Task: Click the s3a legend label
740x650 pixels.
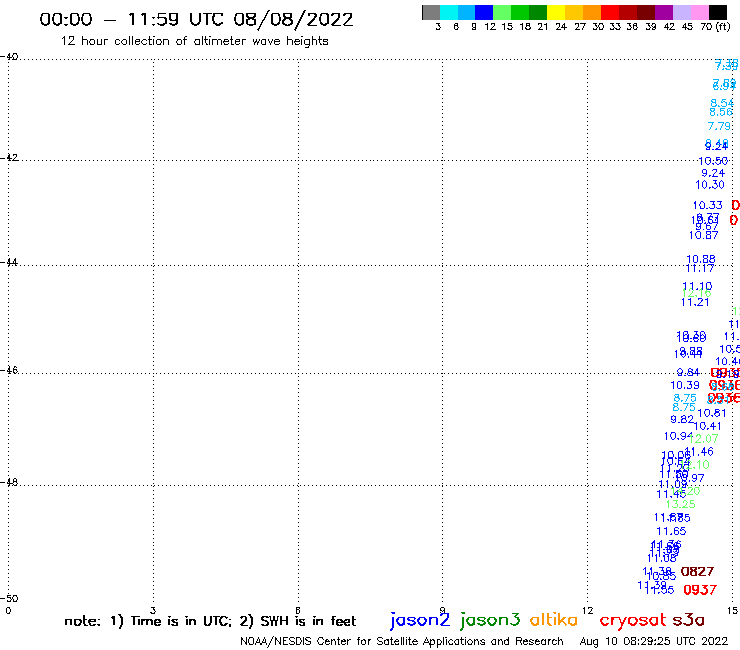Action: 688,620
